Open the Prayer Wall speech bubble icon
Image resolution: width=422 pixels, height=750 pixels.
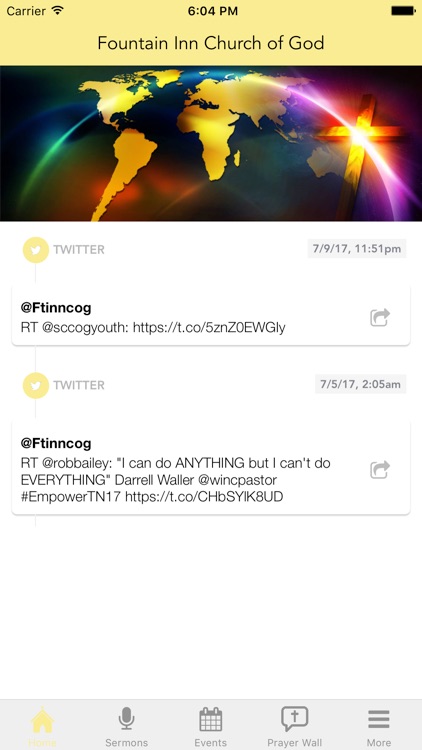294,719
